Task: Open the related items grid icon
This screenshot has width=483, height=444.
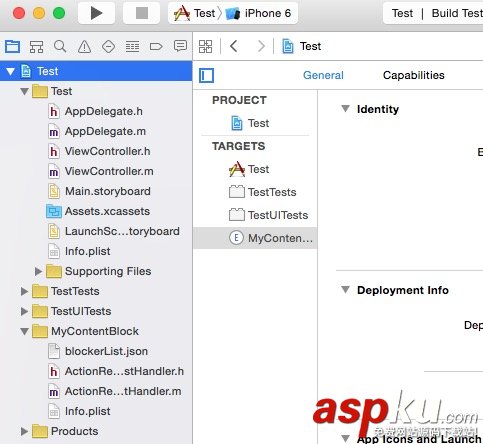Action: pyautogui.click(x=205, y=46)
